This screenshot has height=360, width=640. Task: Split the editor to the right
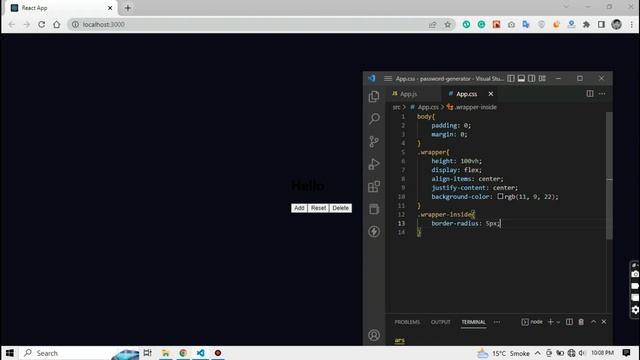coord(590,94)
